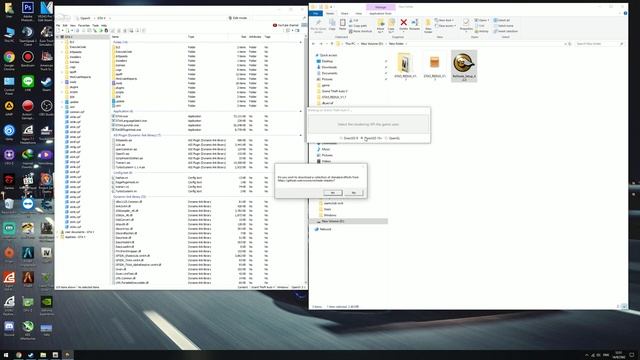Select the GTA5_REDUX archive file
640x360 pixels.
tap(434, 66)
